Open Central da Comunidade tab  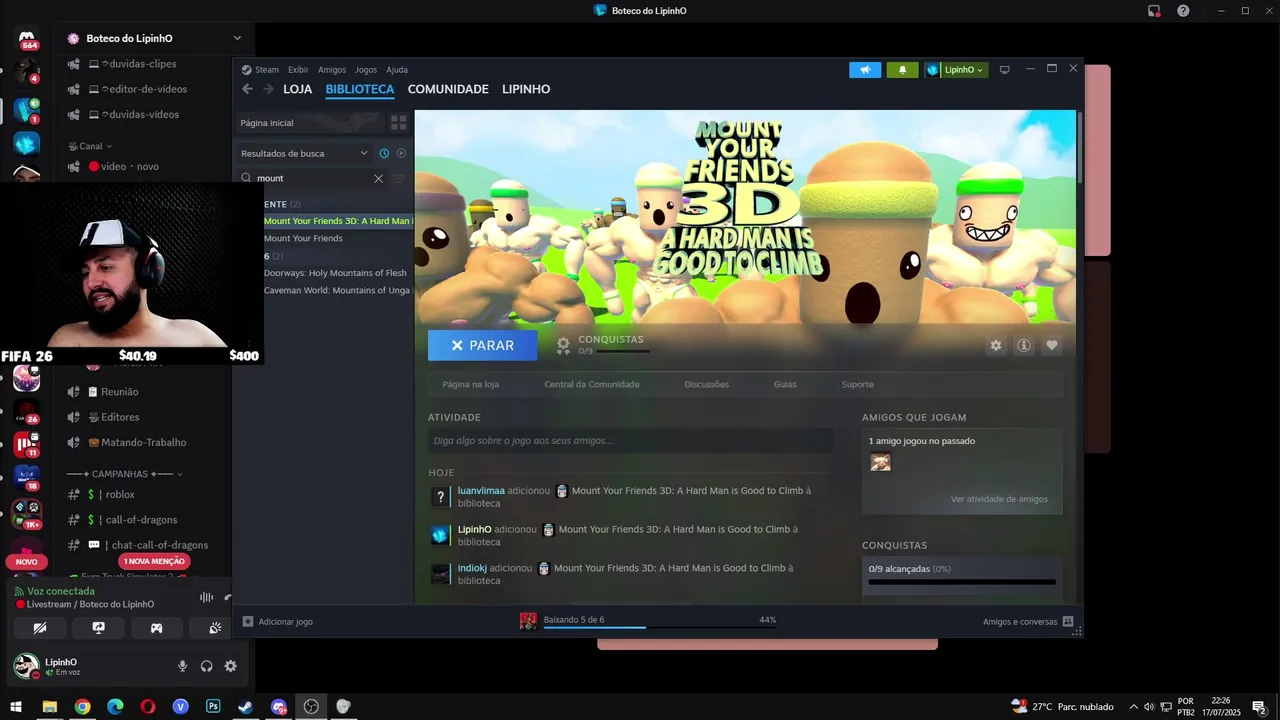click(592, 384)
